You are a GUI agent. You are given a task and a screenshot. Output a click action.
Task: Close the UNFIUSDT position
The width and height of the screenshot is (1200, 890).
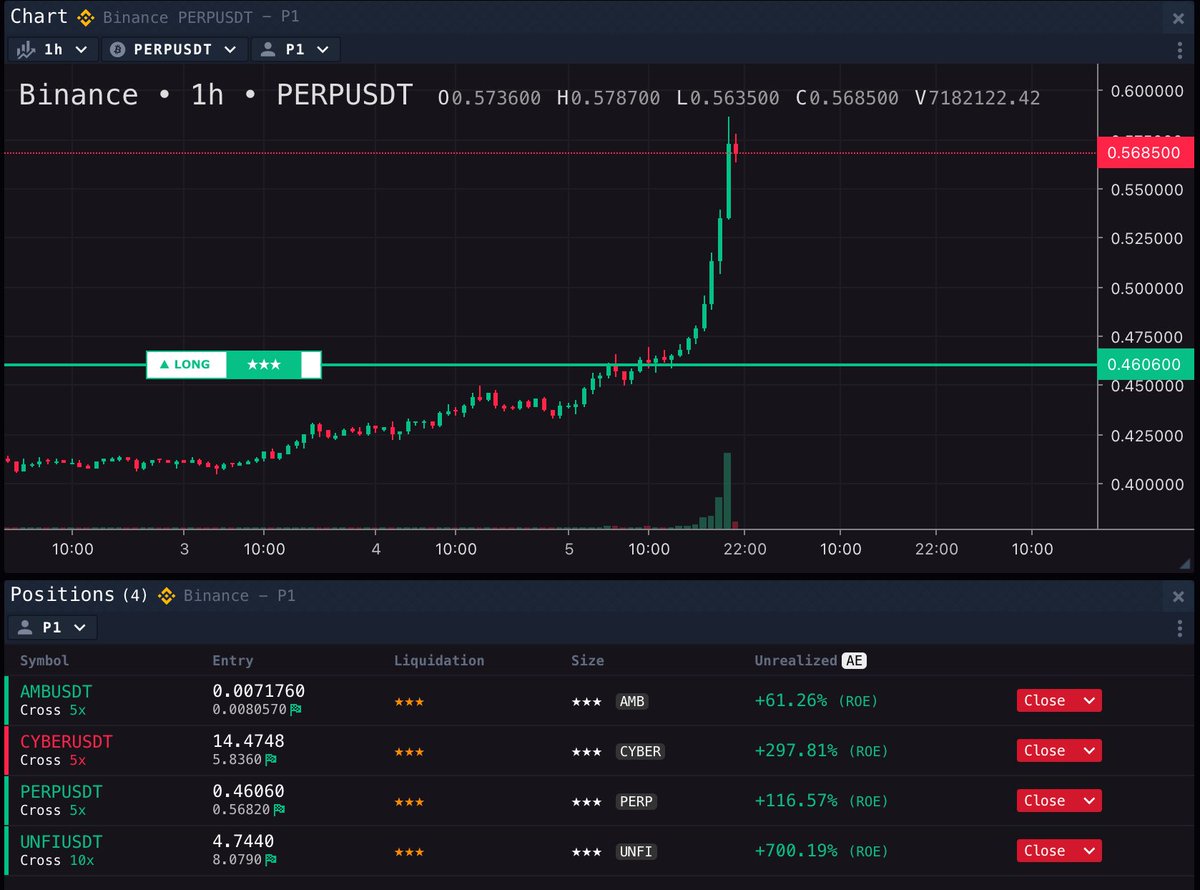tap(1044, 851)
